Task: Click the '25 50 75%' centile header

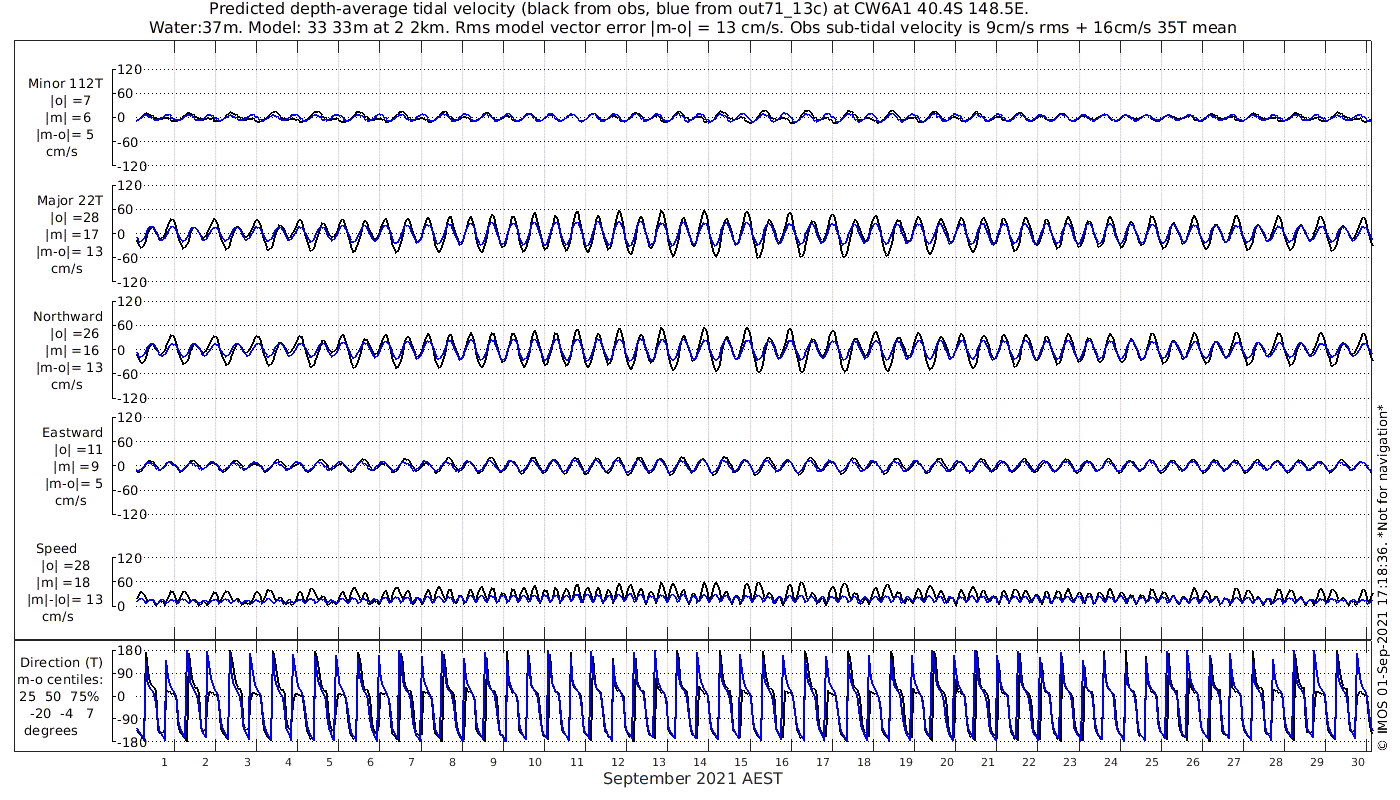Action: pos(60,696)
